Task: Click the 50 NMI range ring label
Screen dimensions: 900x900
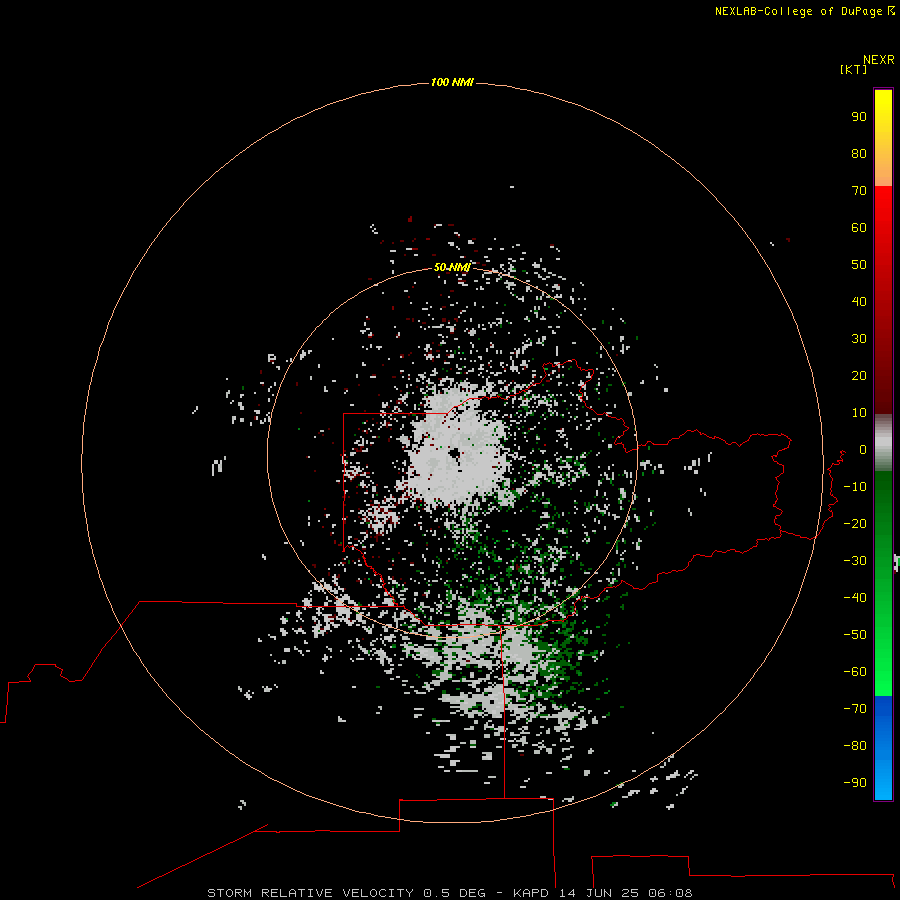Action: pos(452,267)
